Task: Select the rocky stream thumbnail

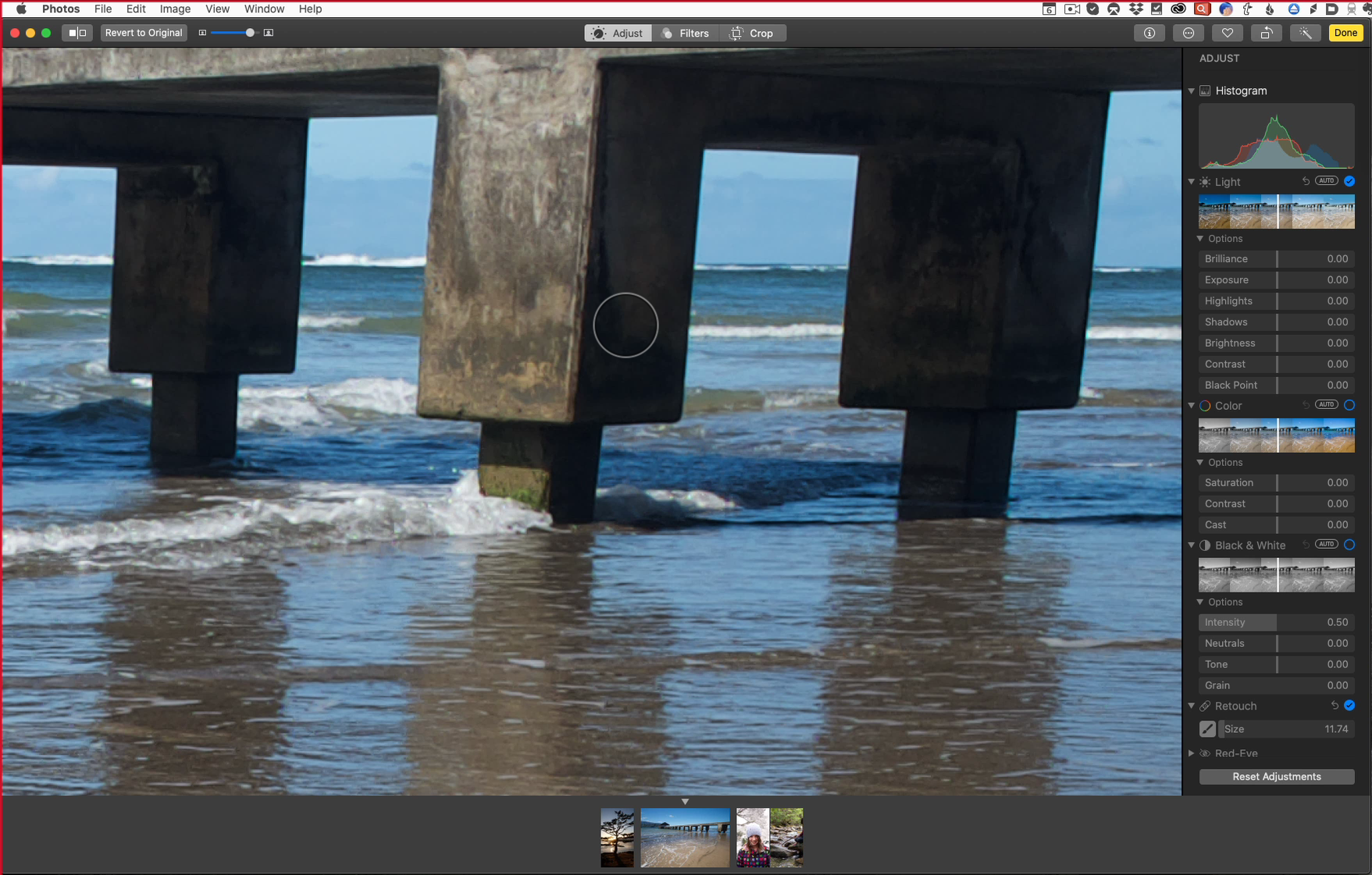Action: click(787, 838)
